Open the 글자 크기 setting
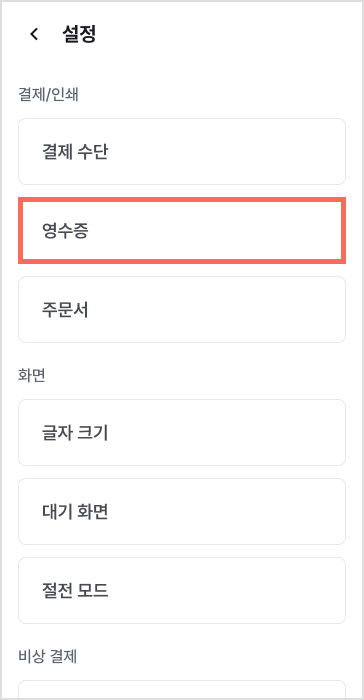Viewport: 364px width, 700px height. 182,432
